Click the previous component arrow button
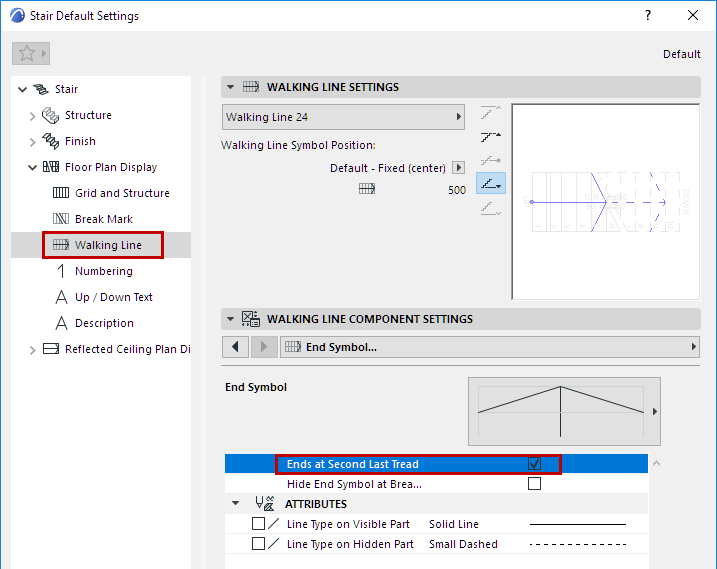Image resolution: width=717 pixels, height=569 pixels. pos(235,347)
